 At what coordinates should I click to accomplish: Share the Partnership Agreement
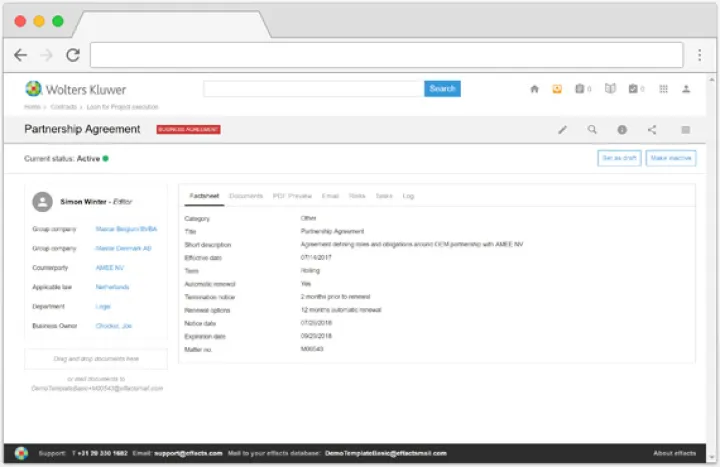pos(652,129)
